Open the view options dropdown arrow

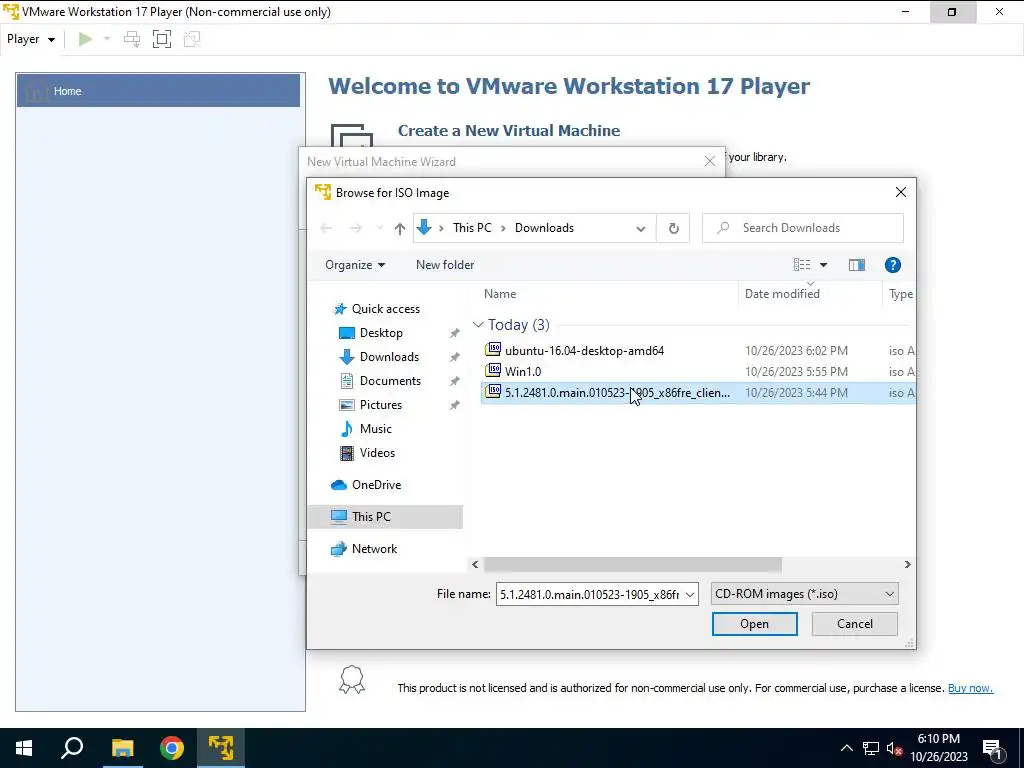pyautogui.click(x=824, y=265)
